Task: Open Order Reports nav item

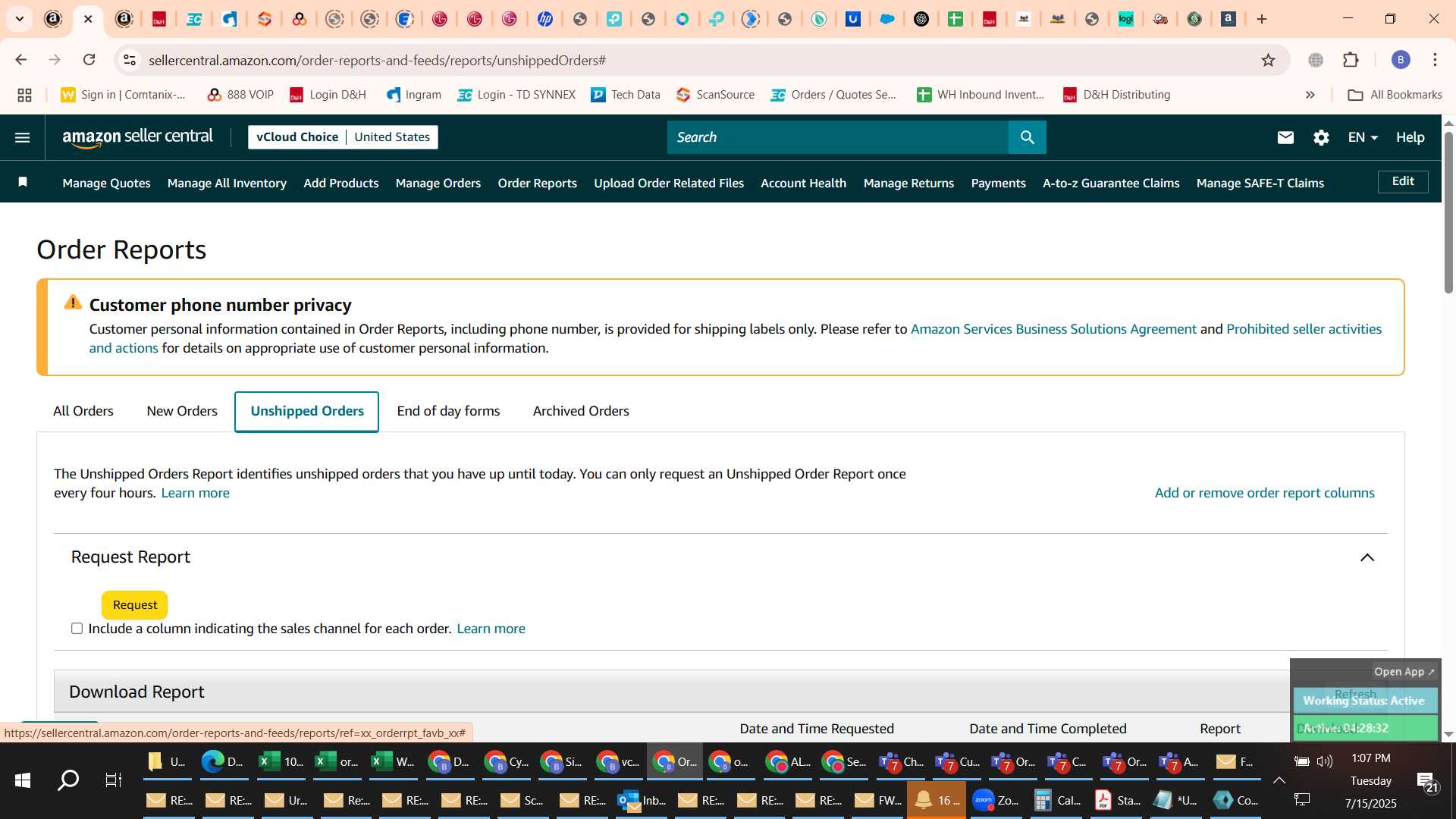Action: 538,183
